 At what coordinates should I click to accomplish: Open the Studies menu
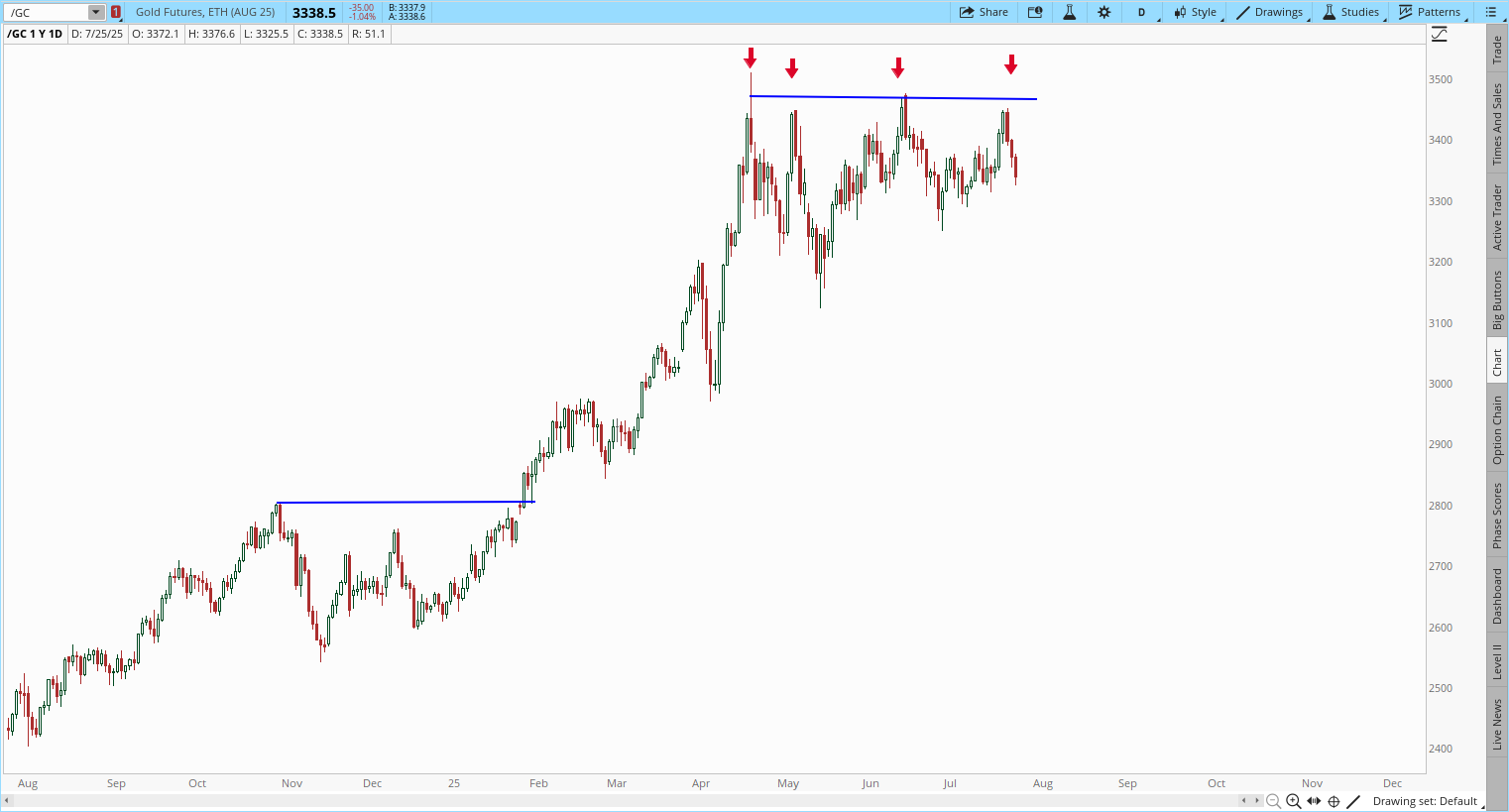pos(1352,12)
